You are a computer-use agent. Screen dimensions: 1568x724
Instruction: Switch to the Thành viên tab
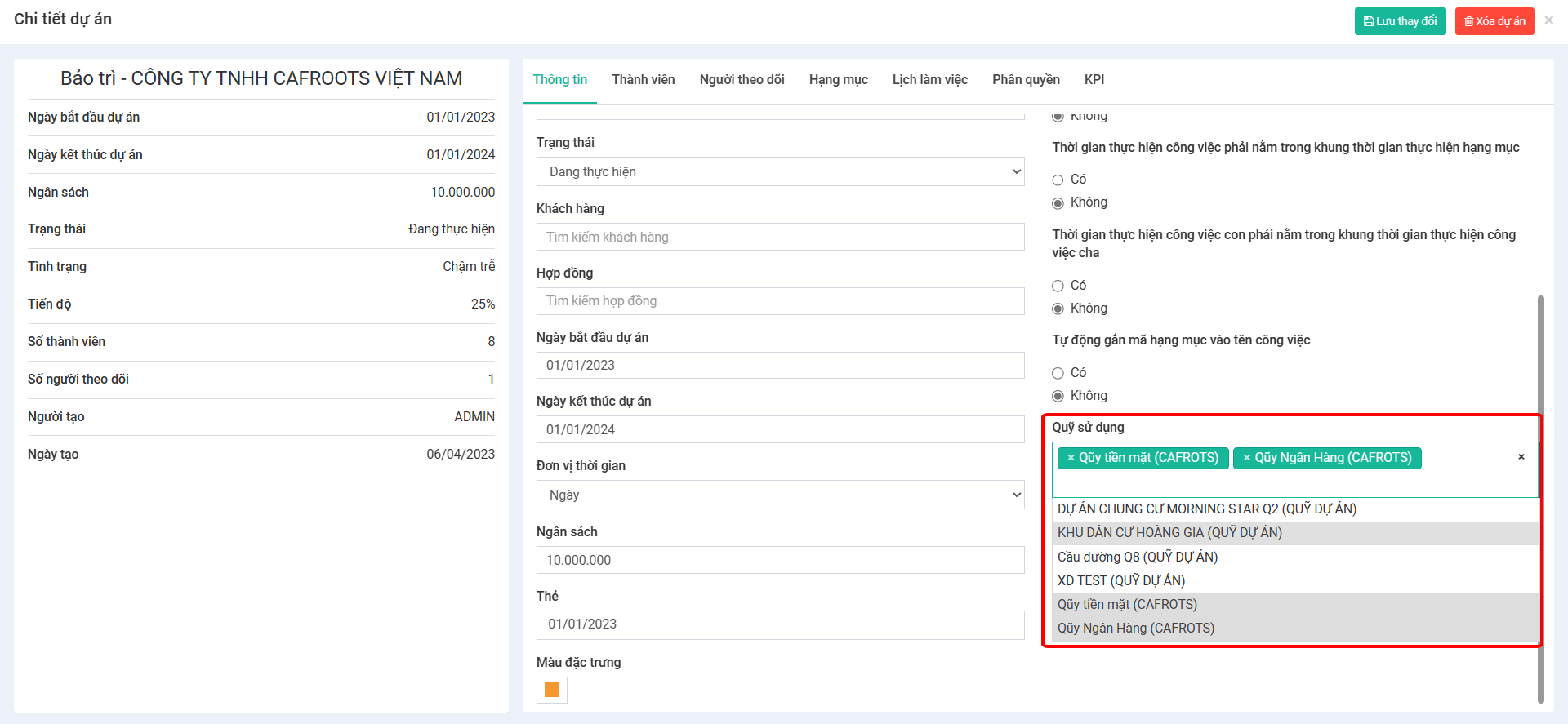[643, 80]
